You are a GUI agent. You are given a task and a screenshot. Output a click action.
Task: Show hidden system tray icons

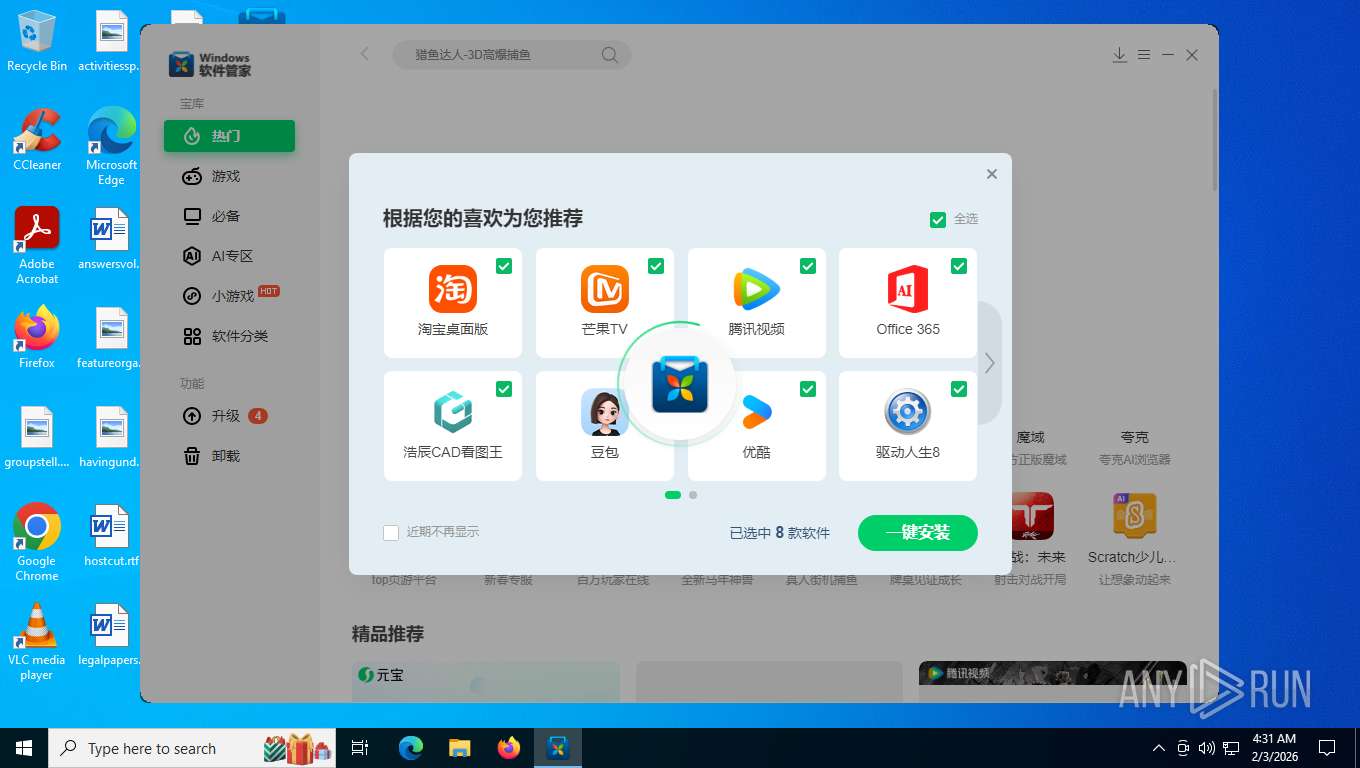pos(1159,748)
